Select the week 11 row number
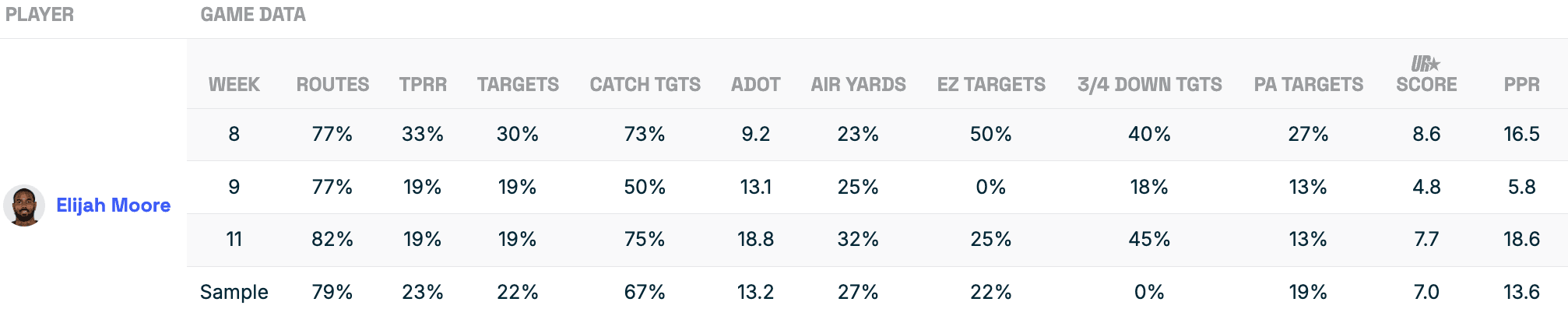This screenshot has width=1568, height=316. point(234,240)
